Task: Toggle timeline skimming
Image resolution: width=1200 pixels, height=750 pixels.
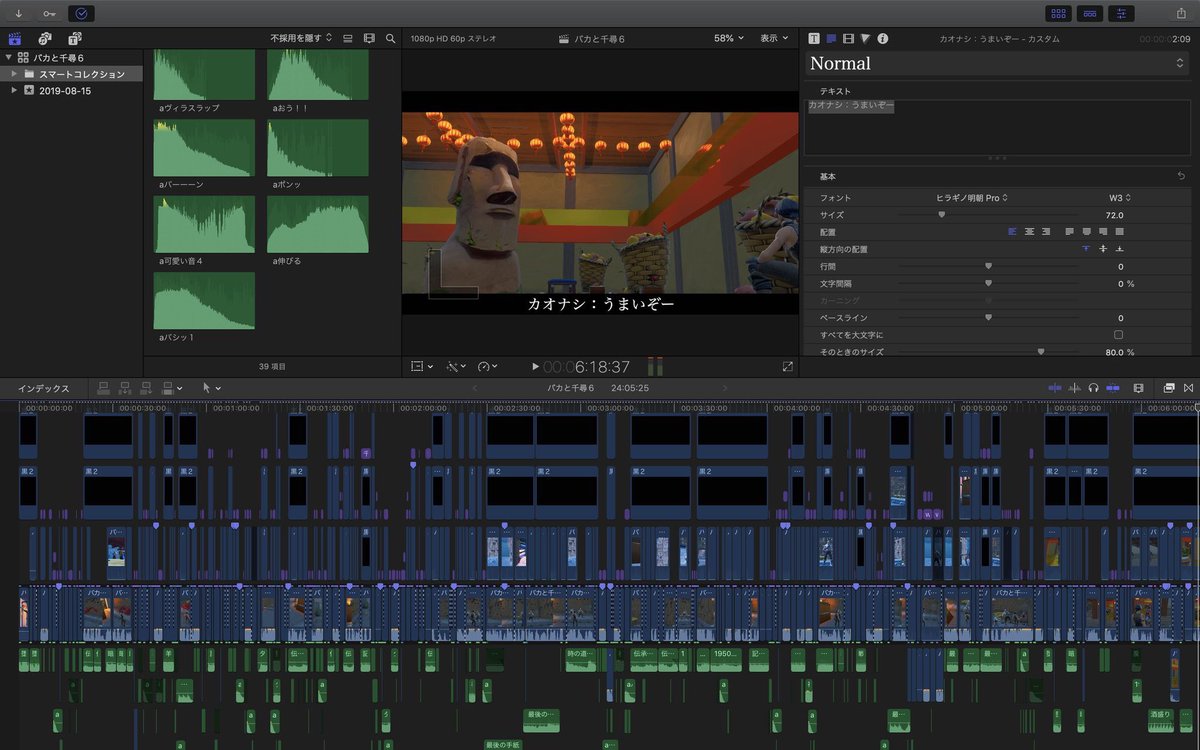Action: (x=1055, y=388)
